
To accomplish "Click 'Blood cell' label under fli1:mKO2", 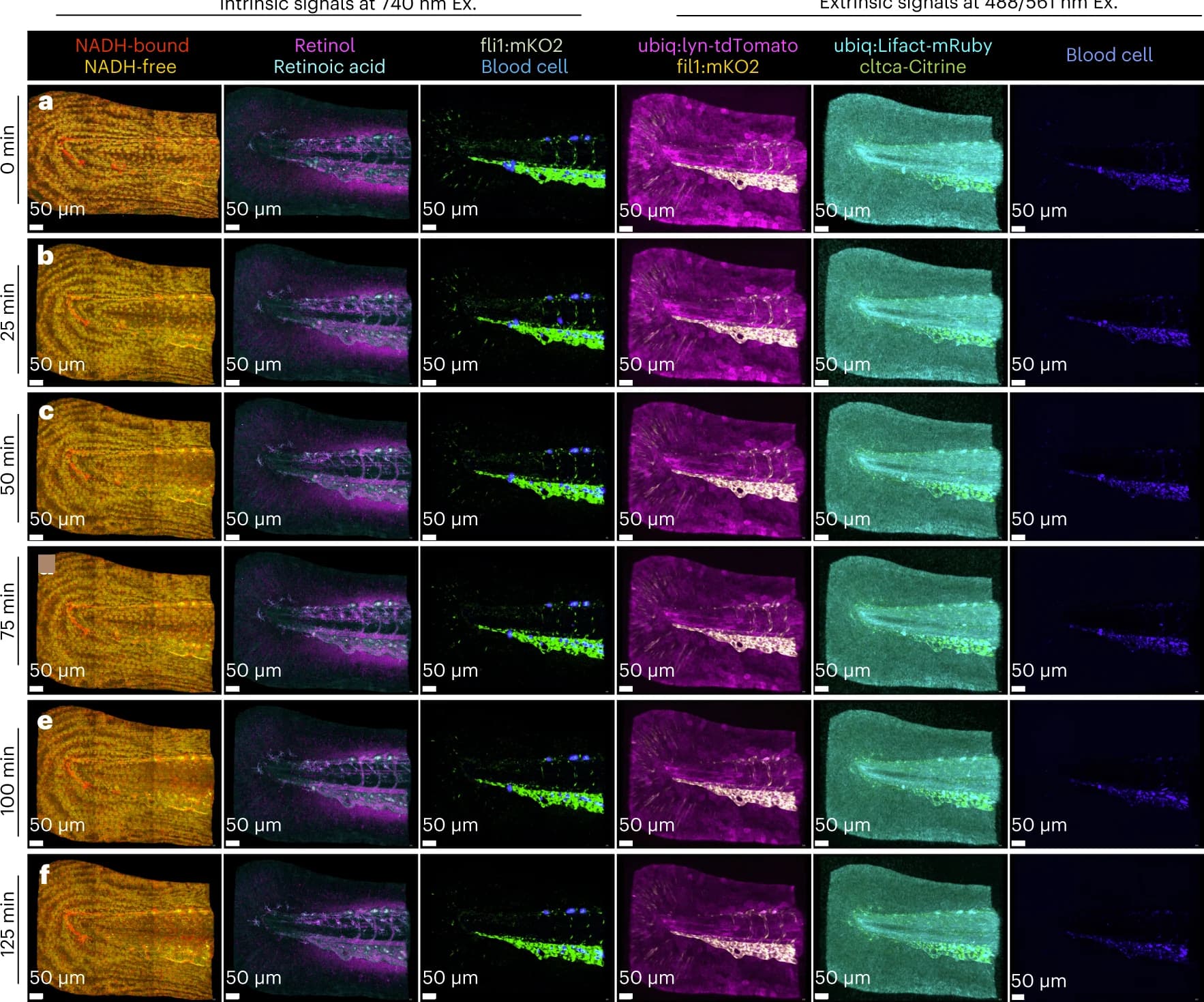I will point(524,66).
